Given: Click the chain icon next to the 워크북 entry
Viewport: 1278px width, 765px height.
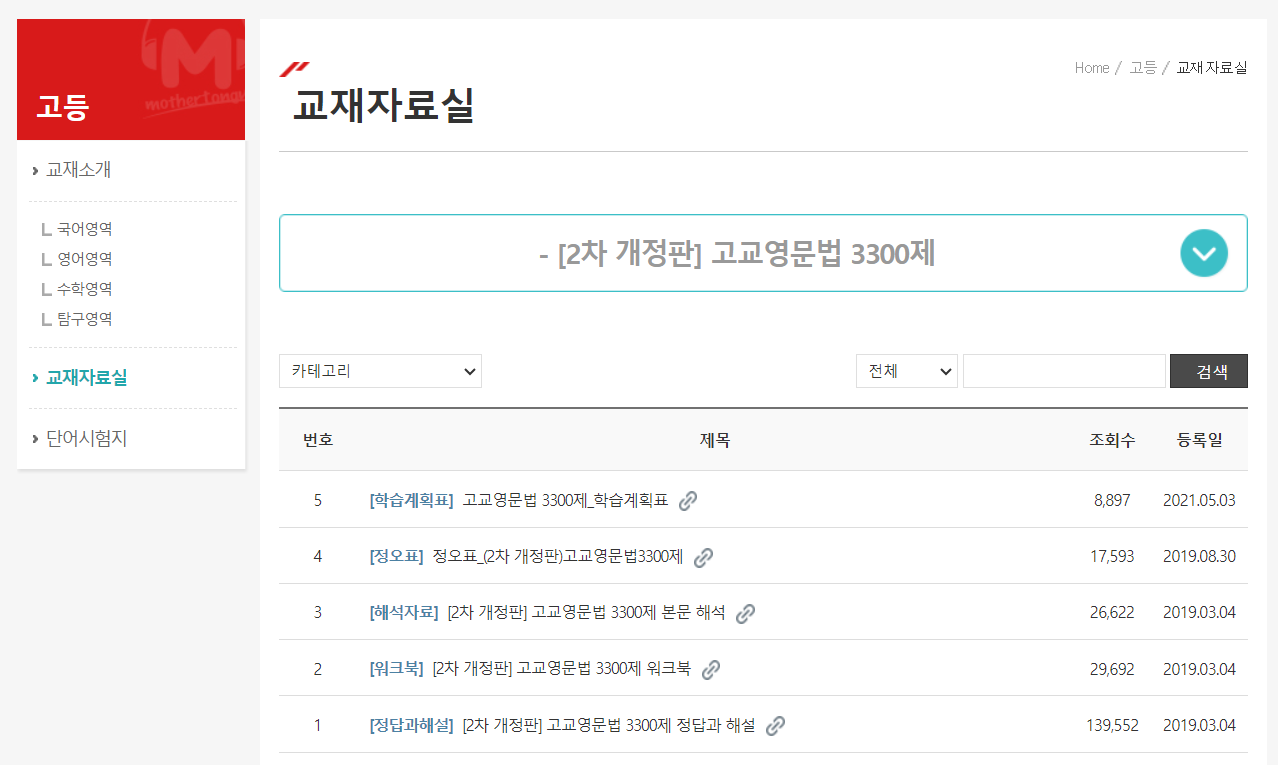Looking at the screenshot, I should click(711, 667).
